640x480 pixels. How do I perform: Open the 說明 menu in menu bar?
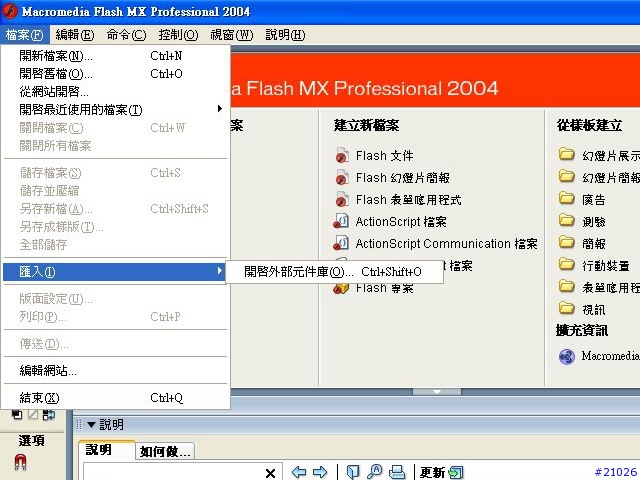[285, 35]
